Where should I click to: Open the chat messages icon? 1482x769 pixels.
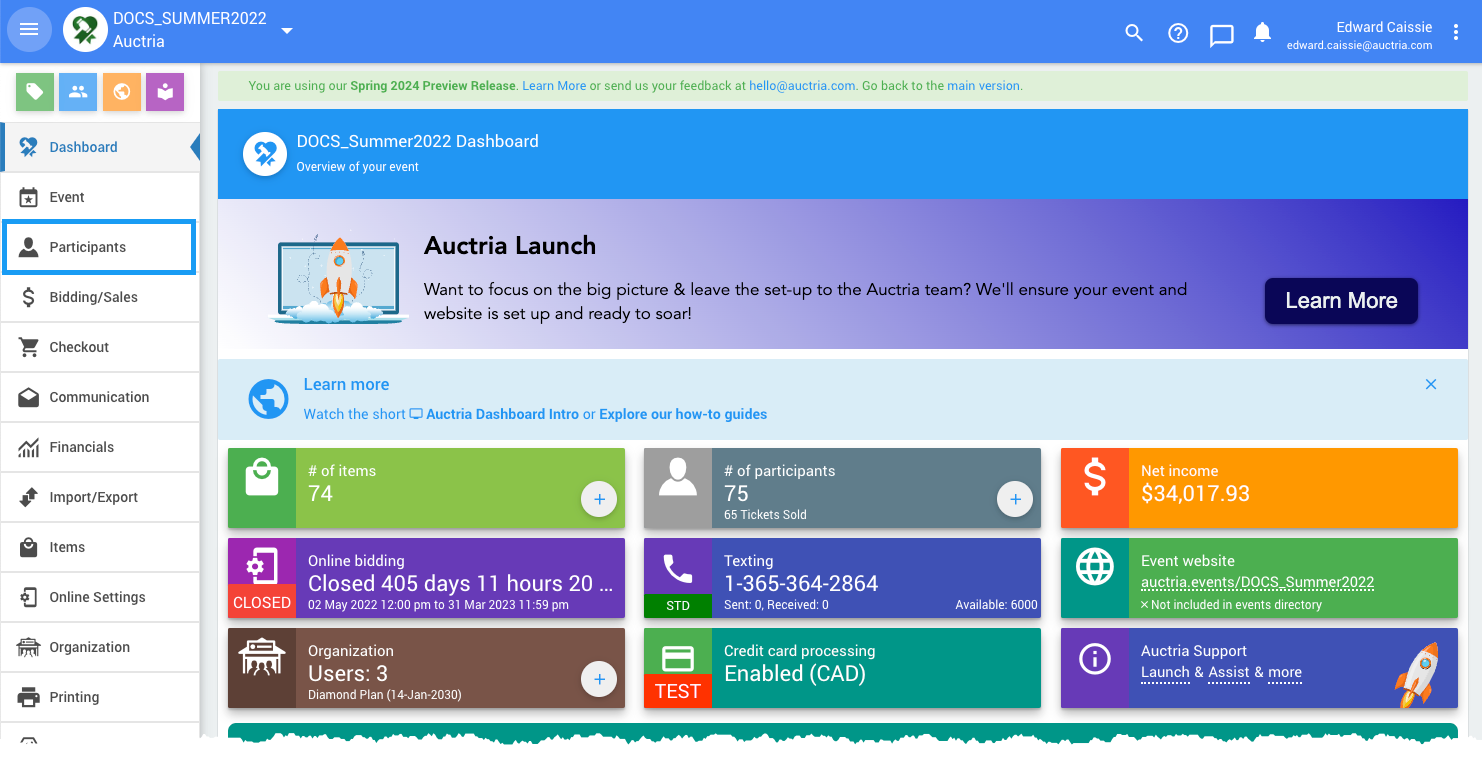1221,35
